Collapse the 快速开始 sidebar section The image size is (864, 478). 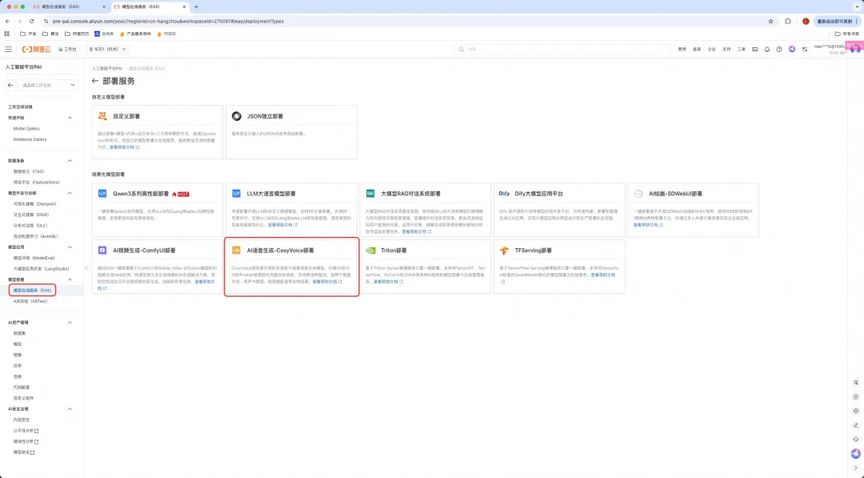tap(70, 117)
